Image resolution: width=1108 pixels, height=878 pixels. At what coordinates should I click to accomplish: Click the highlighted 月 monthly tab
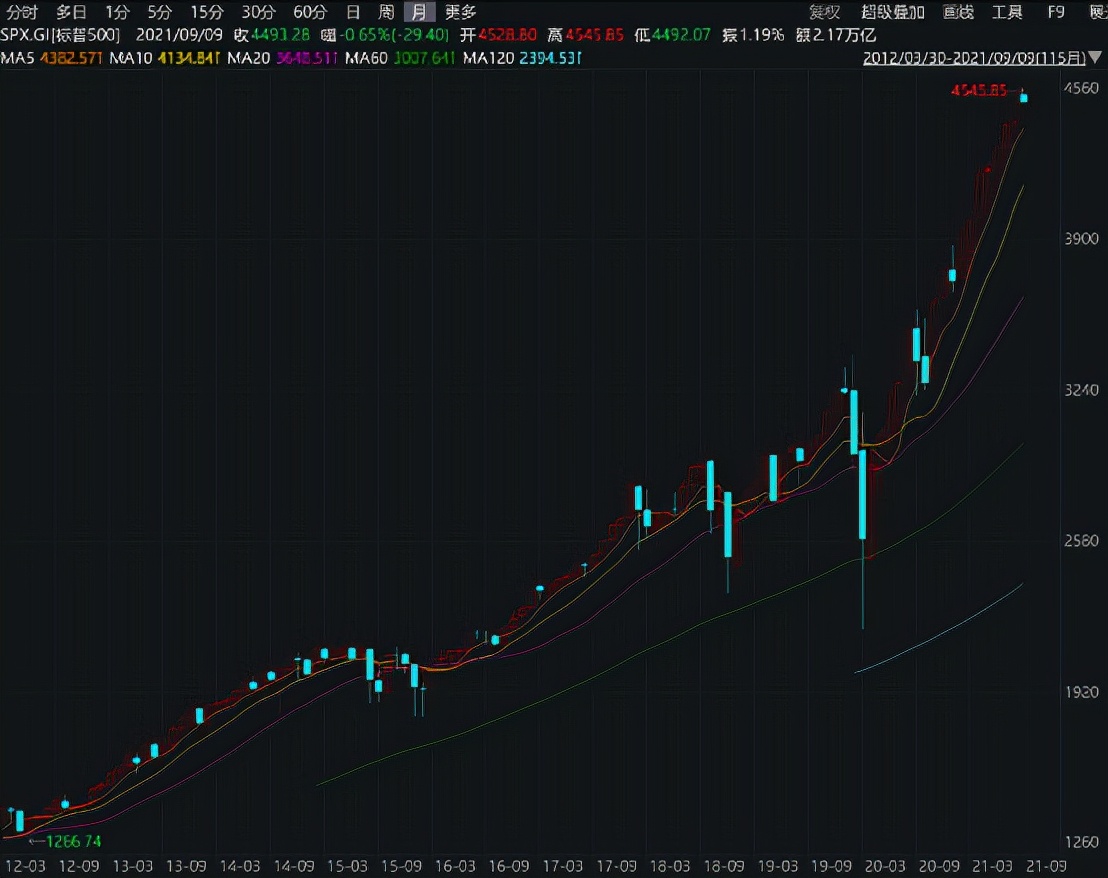point(420,13)
